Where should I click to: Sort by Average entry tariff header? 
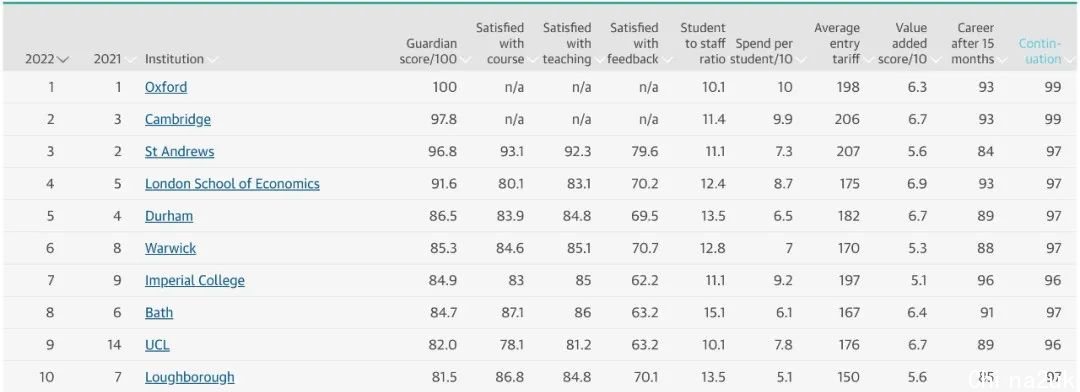pos(837,43)
